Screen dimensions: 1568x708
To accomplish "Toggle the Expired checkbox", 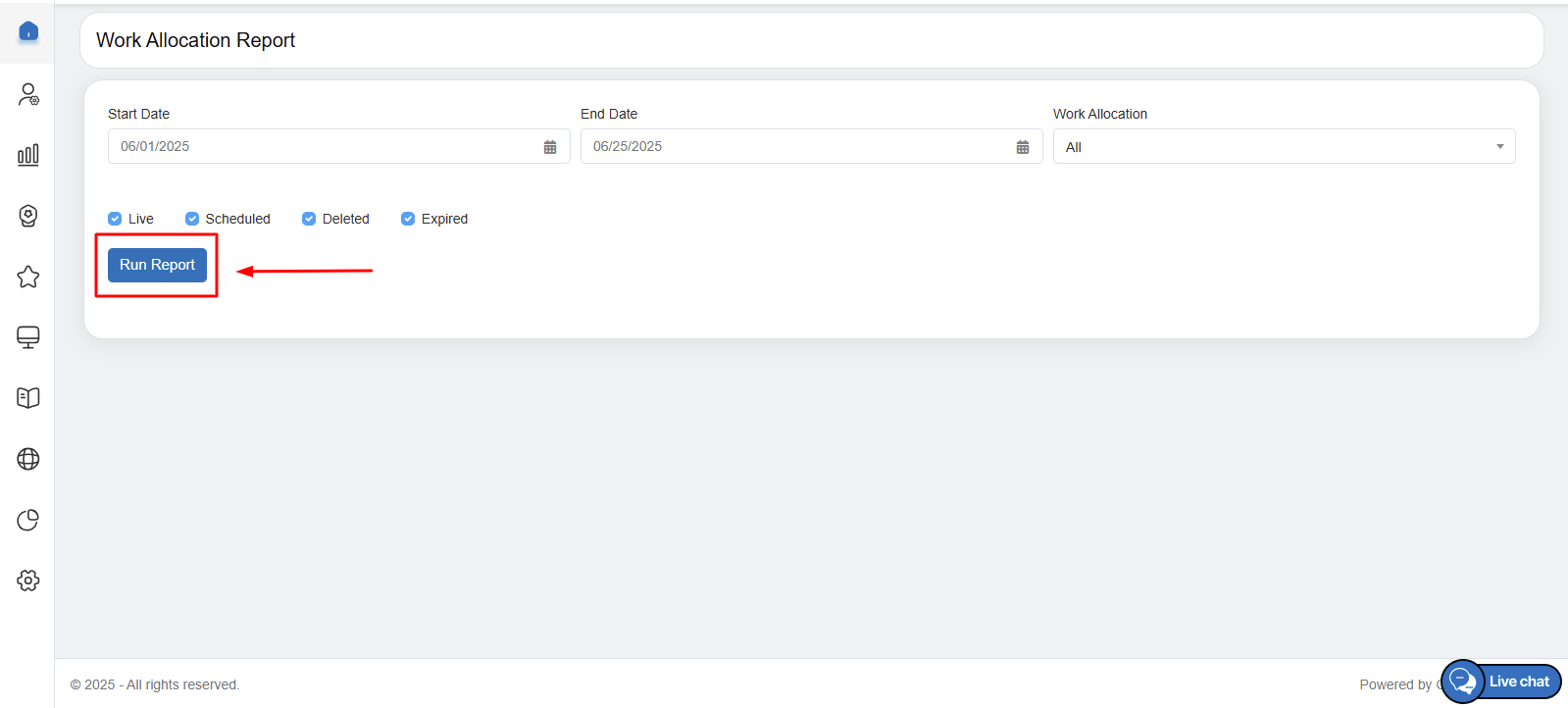I will pyautogui.click(x=408, y=219).
